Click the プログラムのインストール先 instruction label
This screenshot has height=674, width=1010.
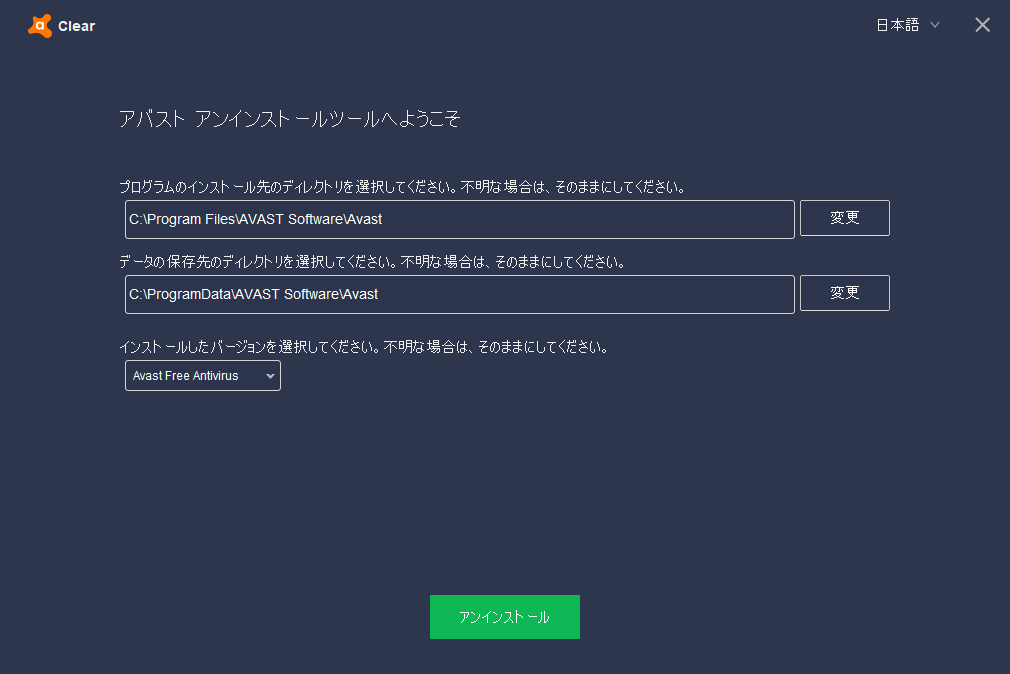coord(400,187)
